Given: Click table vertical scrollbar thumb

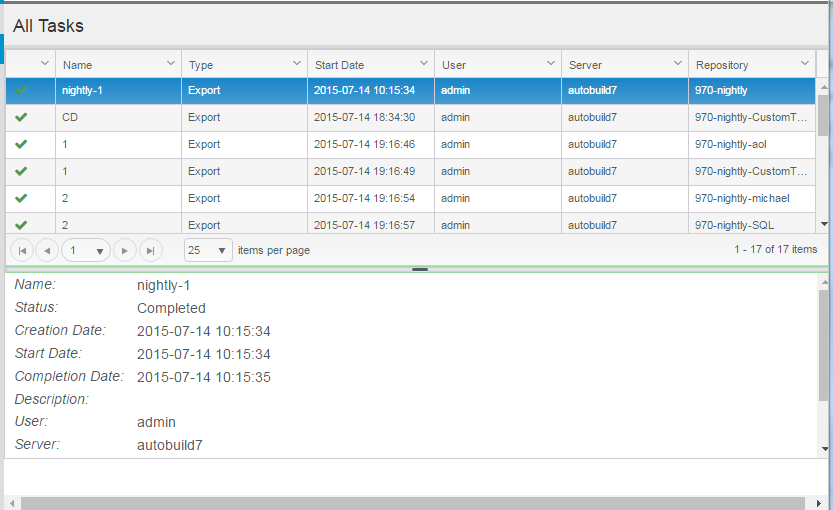Looking at the screenshot, I should [x=823, y=115].
